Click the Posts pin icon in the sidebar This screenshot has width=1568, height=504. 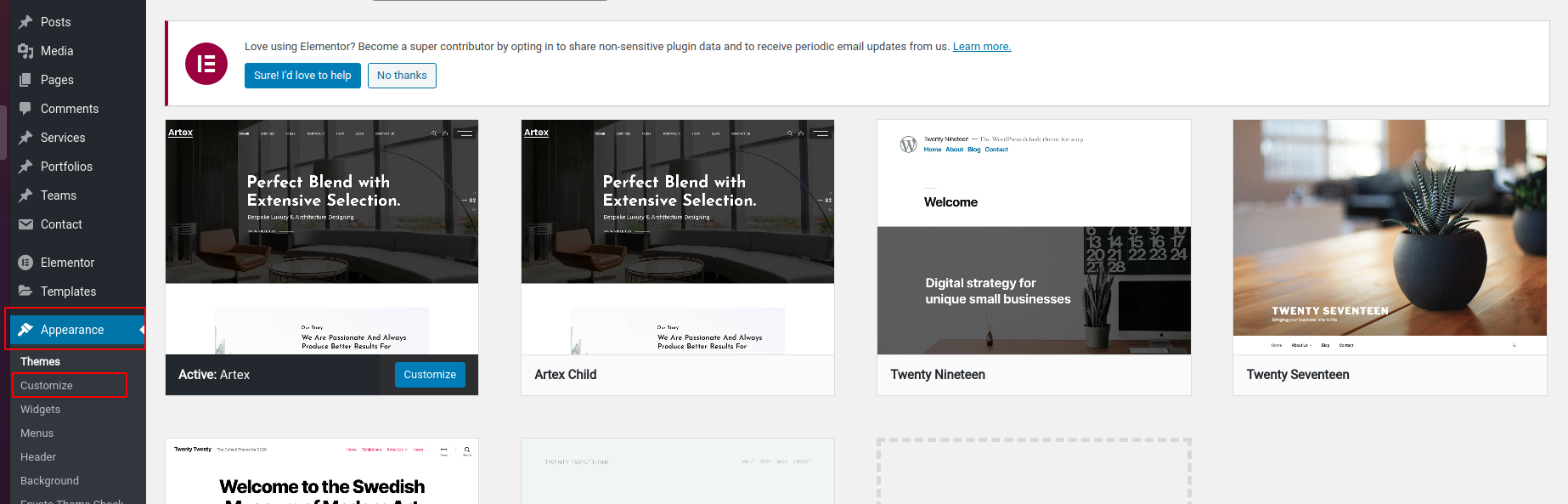25,22
